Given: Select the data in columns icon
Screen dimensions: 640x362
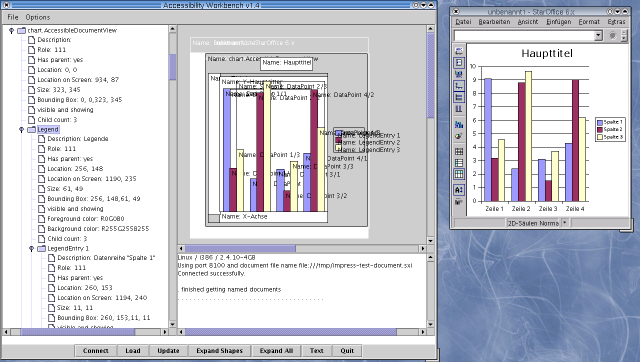Looking at the screenshot, I should [x=459, y=174].
